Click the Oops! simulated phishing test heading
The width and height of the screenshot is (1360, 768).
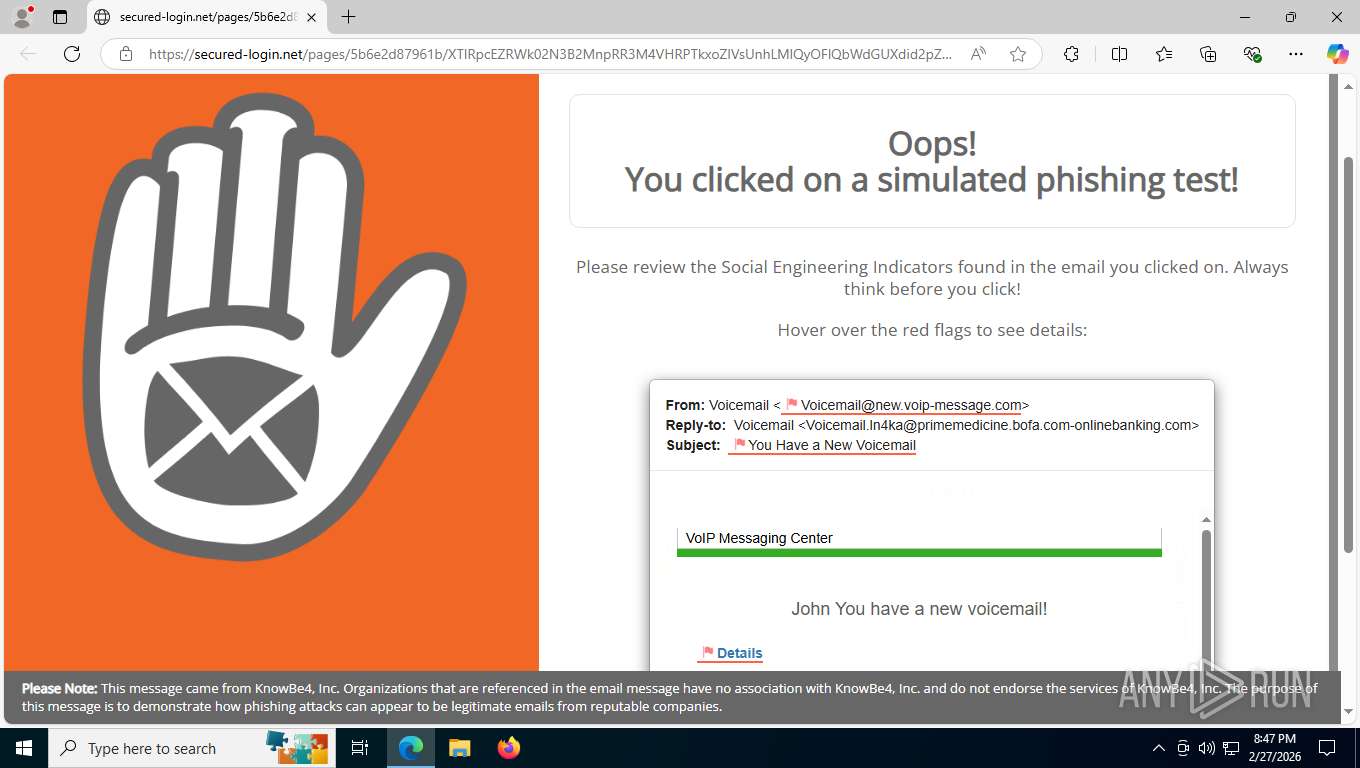click(932, 162)
